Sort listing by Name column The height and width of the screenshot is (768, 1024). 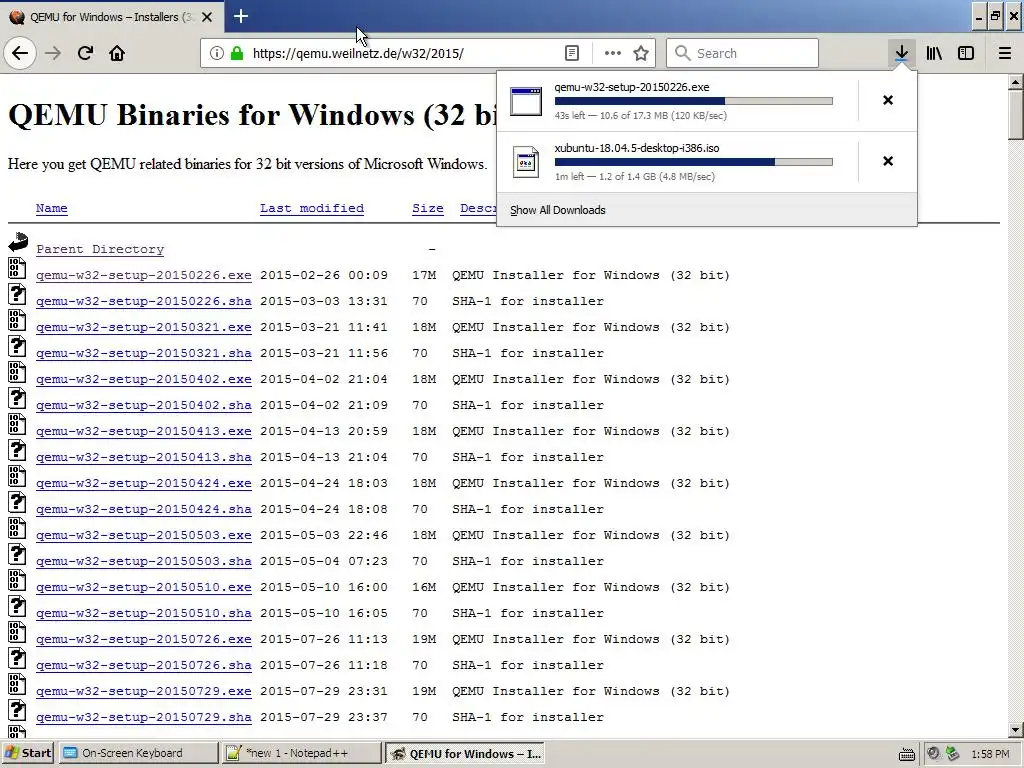52,208
